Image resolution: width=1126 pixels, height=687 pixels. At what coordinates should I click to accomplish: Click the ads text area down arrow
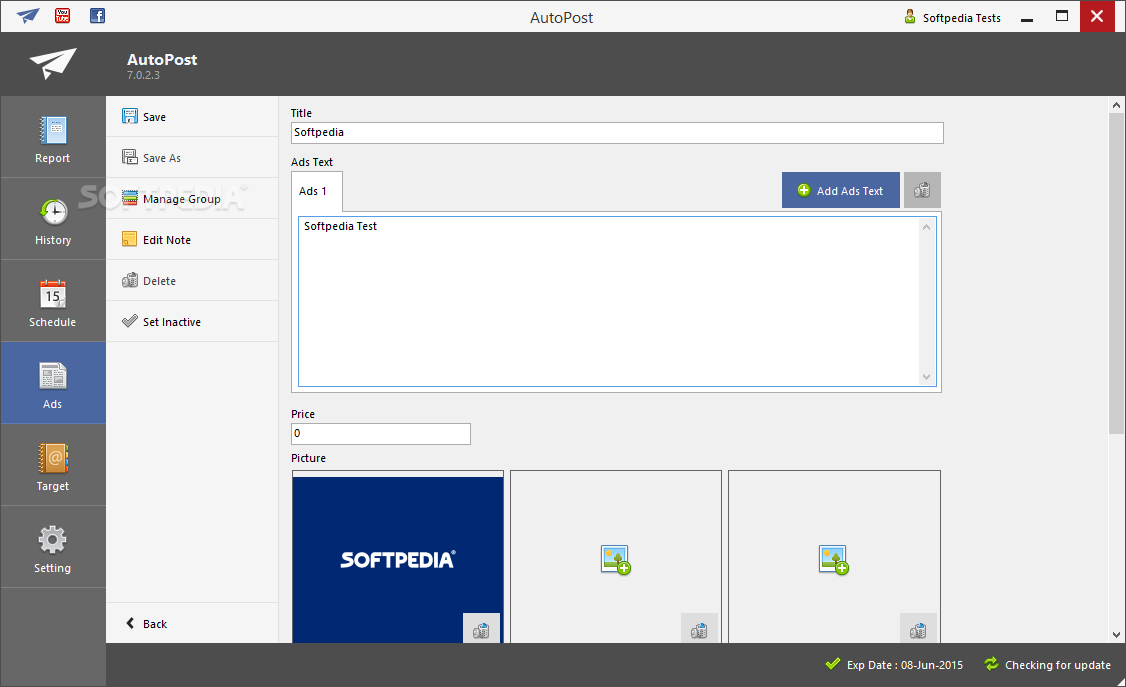coord(926,377)
